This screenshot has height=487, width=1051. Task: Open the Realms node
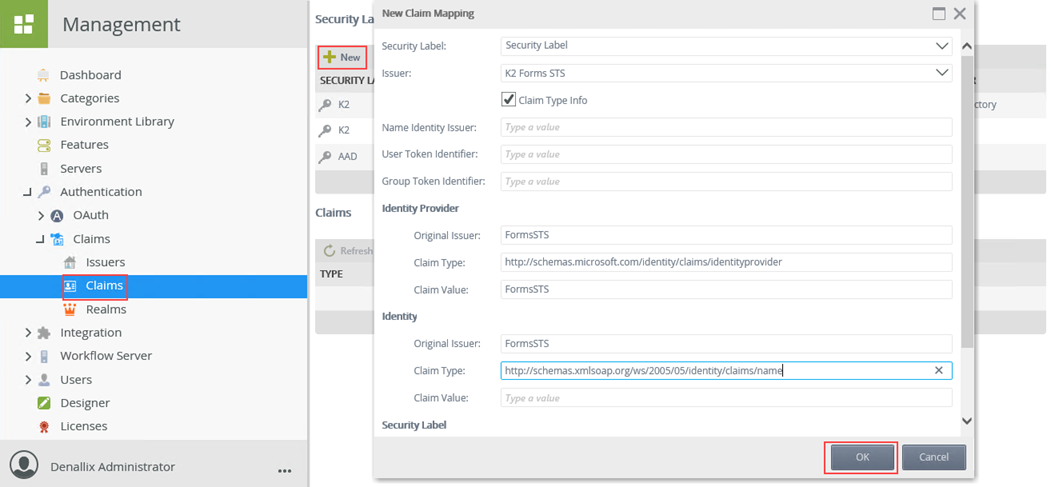(x=106, y=309)
